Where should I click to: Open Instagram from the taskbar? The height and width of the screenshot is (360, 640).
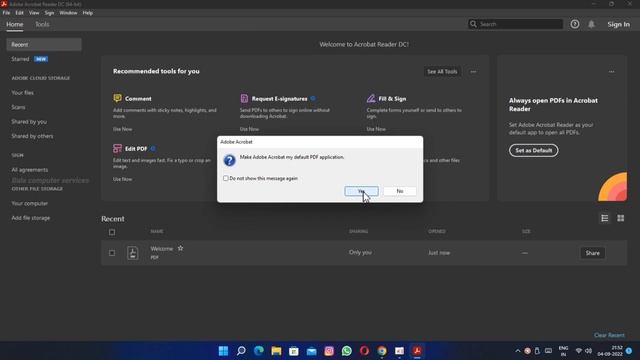[x=329, y=351]
